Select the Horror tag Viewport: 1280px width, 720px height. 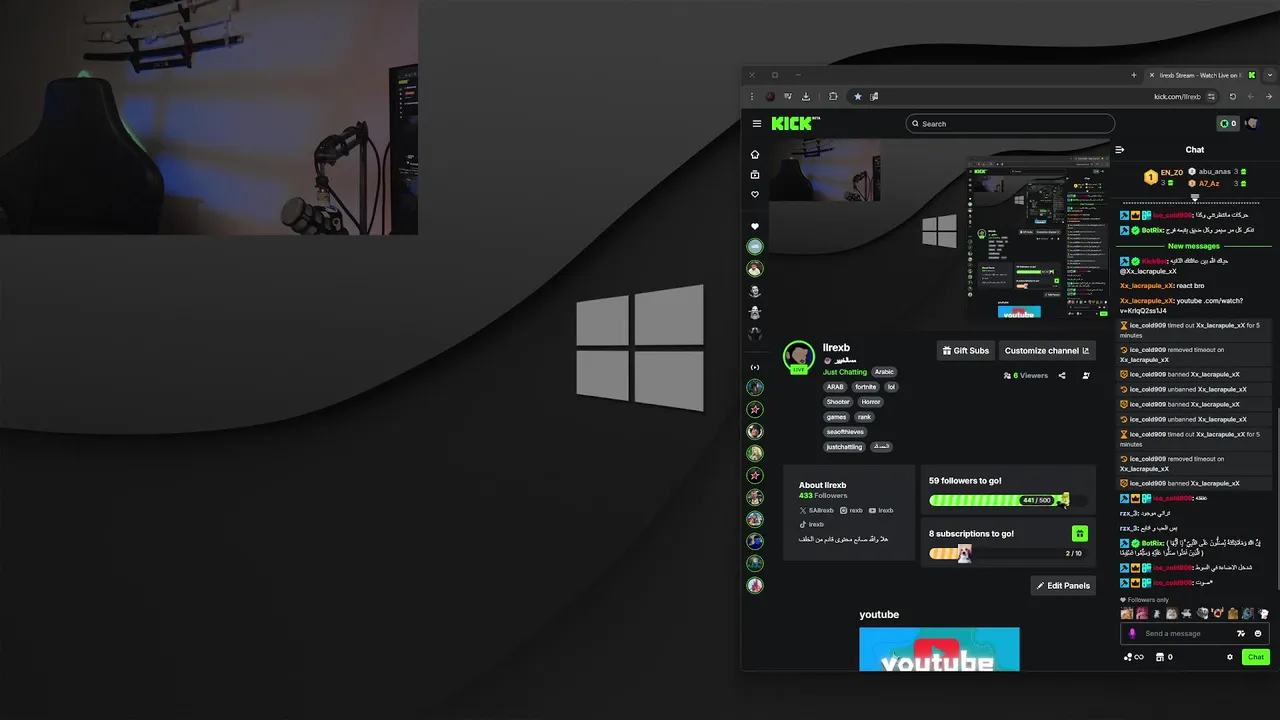(871, 402)
